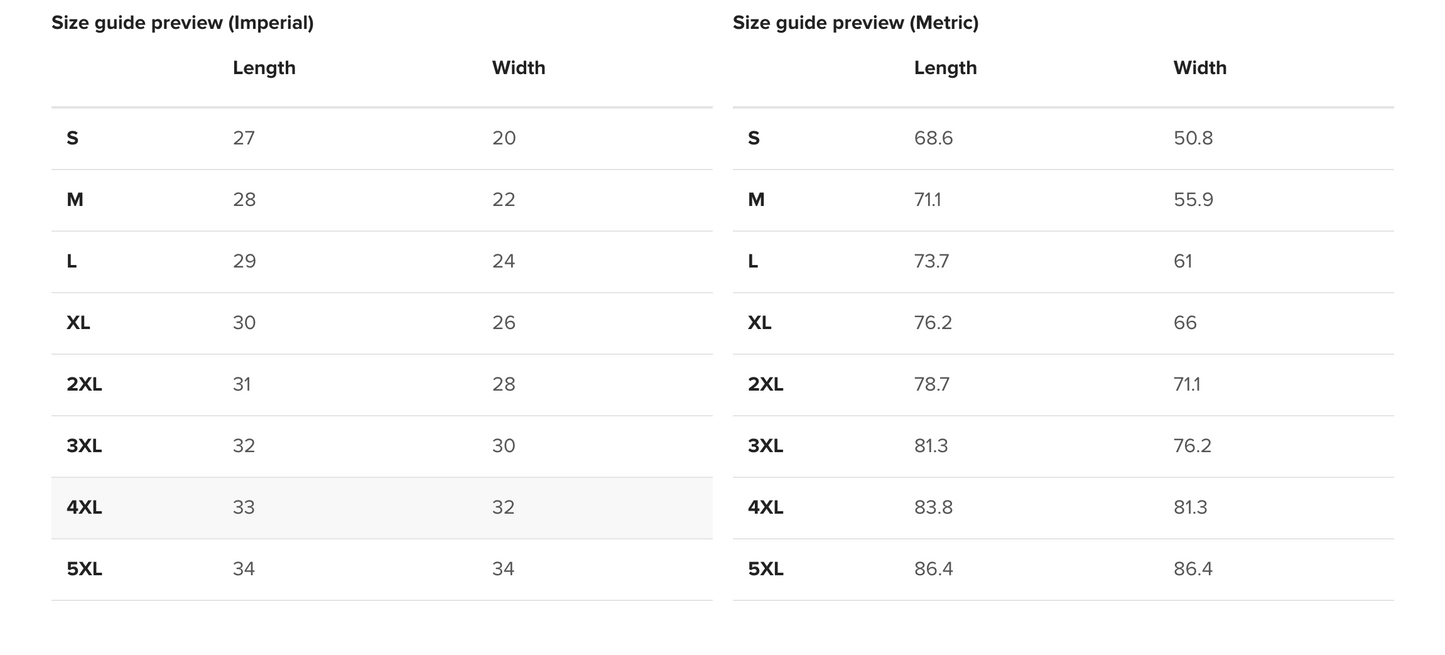The width and height of the screenshot is (1445, 655).
Task: Click the Imperial width value 26 for XL
Action: pos(504,323)
